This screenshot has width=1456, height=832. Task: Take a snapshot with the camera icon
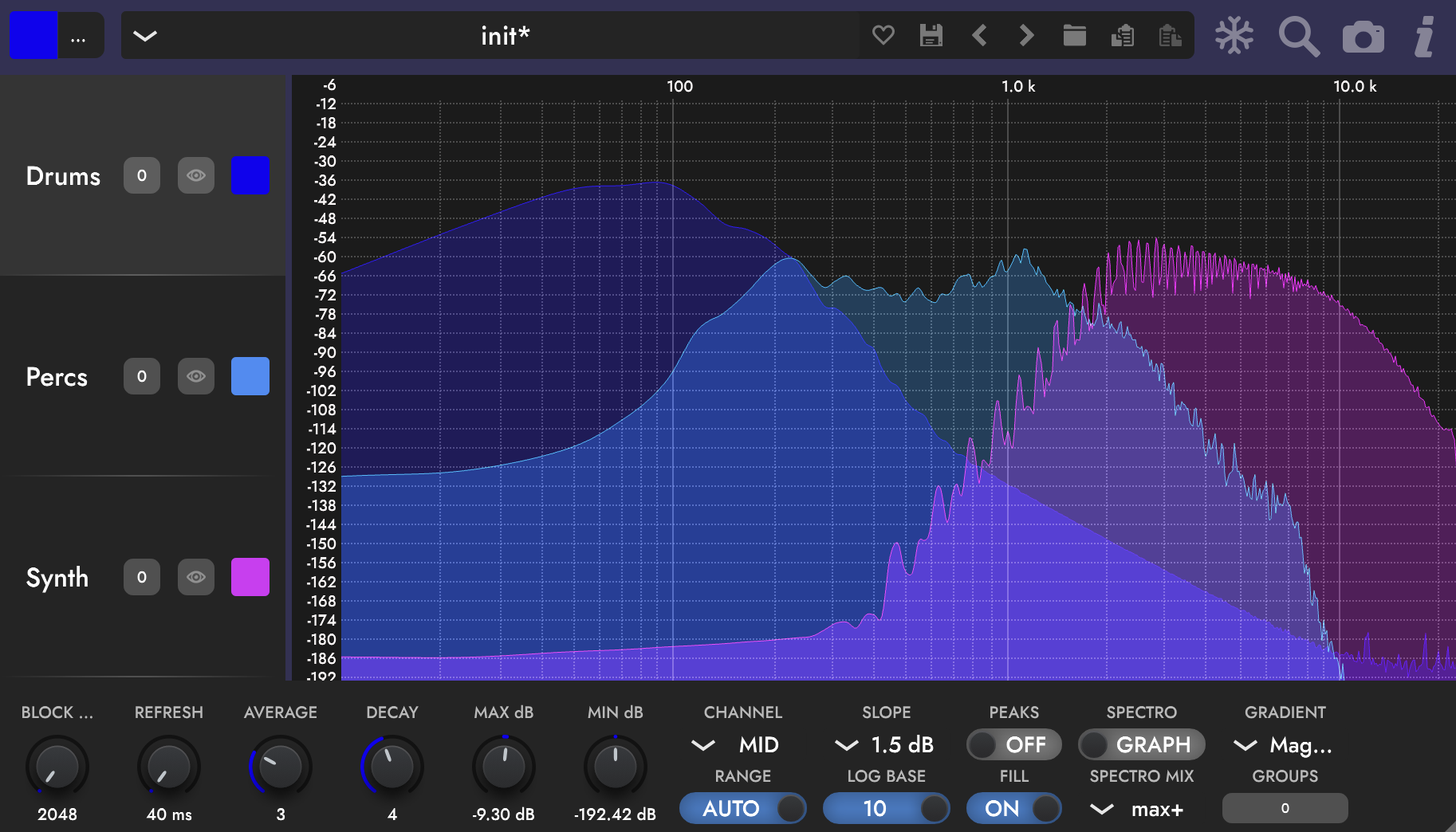pos(1363,37)
